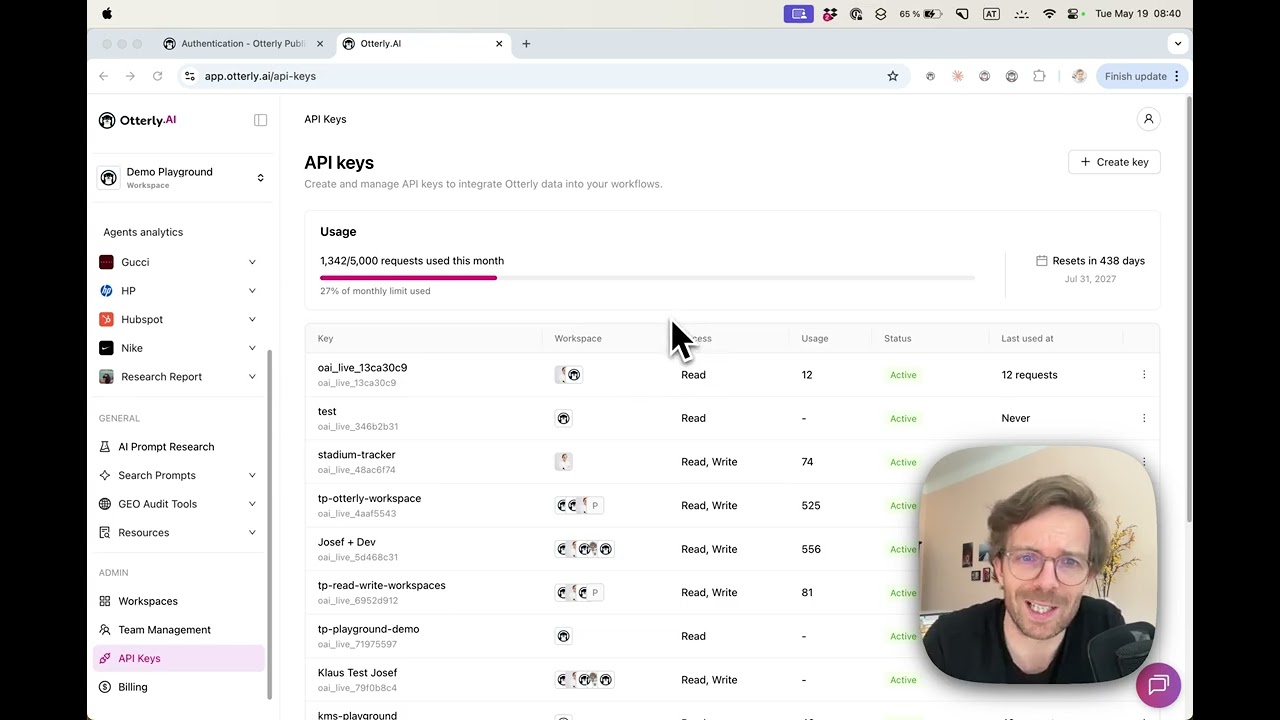Click the tp-playground-demo key name
The width and height of the screenshot is (1280, 720).
pyautogui.click(x=368, y=629)
